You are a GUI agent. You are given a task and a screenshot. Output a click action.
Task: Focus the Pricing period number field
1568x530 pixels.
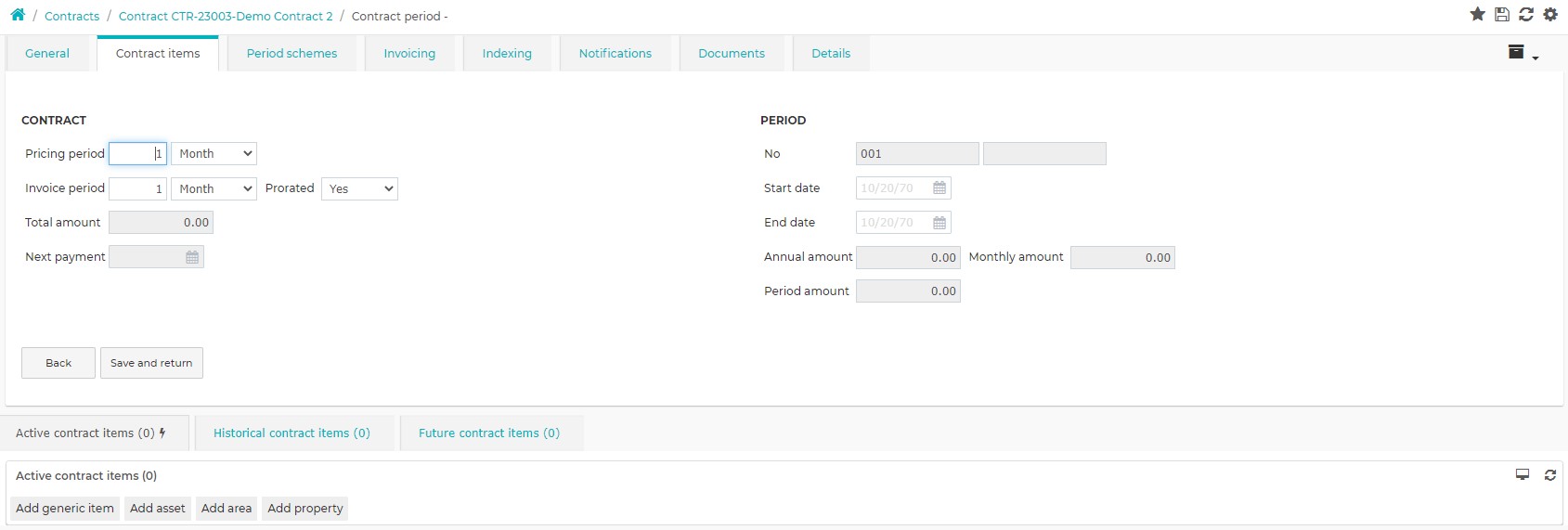[x=137, y=154]
